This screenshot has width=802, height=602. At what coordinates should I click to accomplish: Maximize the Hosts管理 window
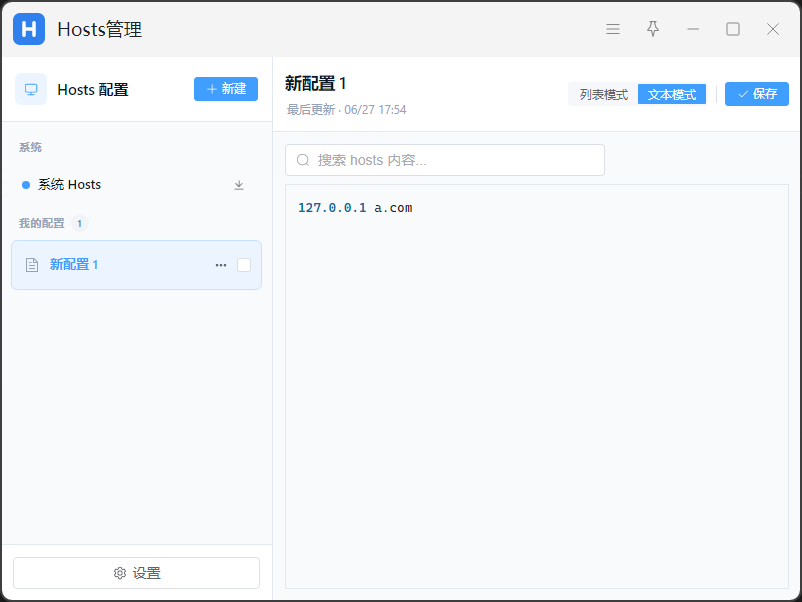point(732,29)
